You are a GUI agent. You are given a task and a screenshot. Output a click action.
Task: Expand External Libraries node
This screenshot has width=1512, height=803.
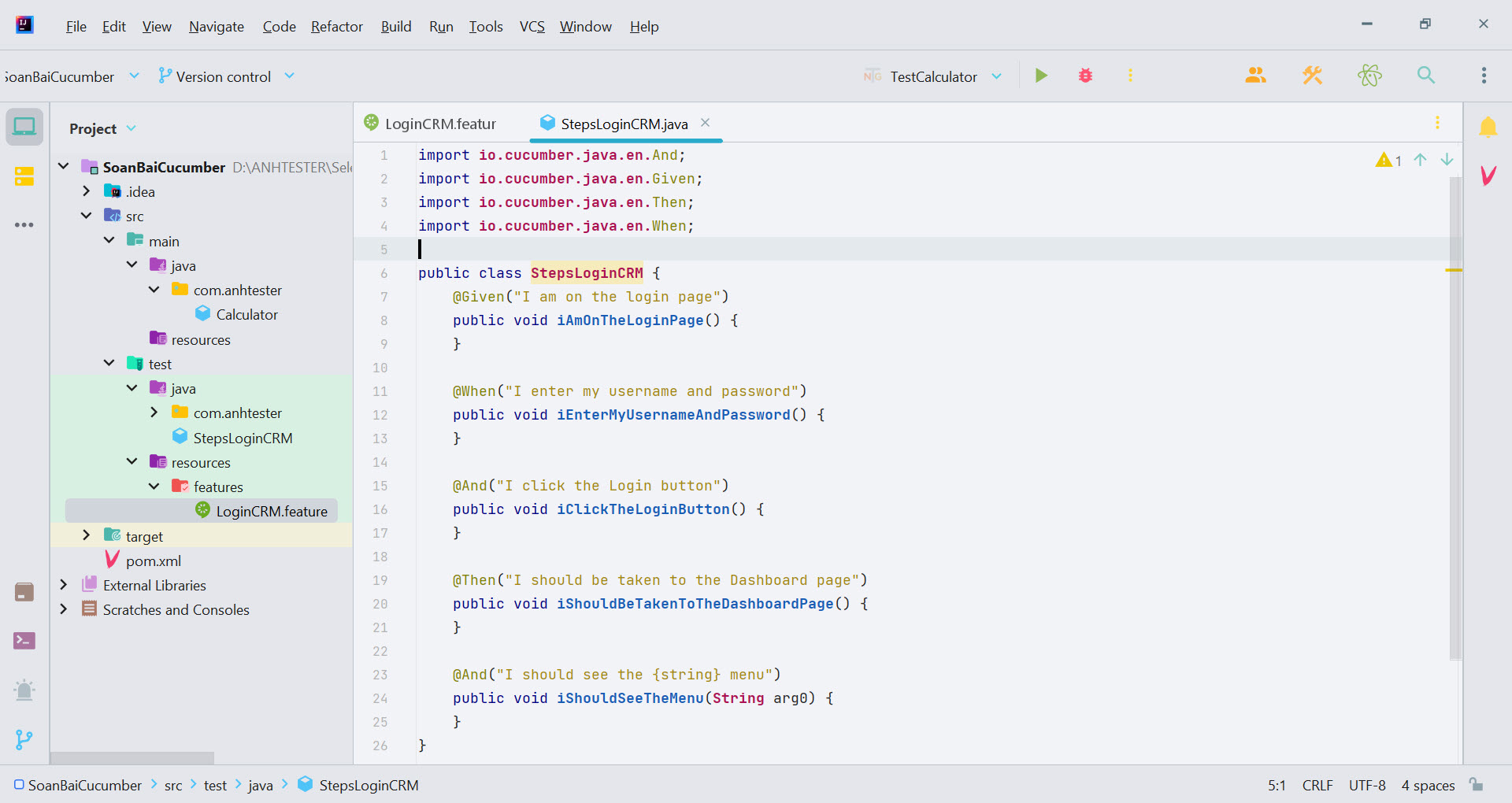(64, 585)
